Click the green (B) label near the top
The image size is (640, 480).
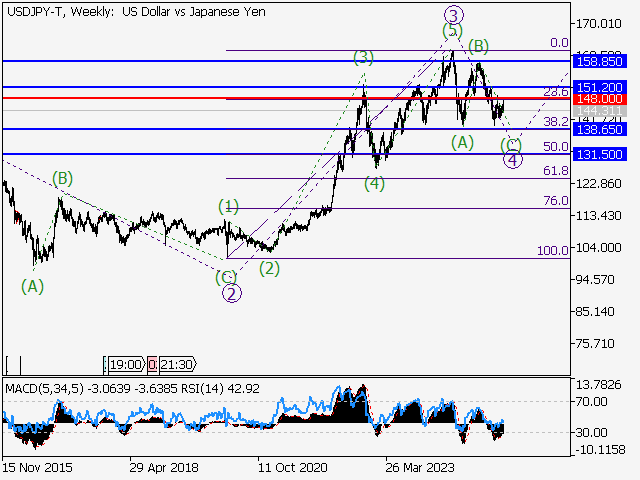tap(478, 45)
